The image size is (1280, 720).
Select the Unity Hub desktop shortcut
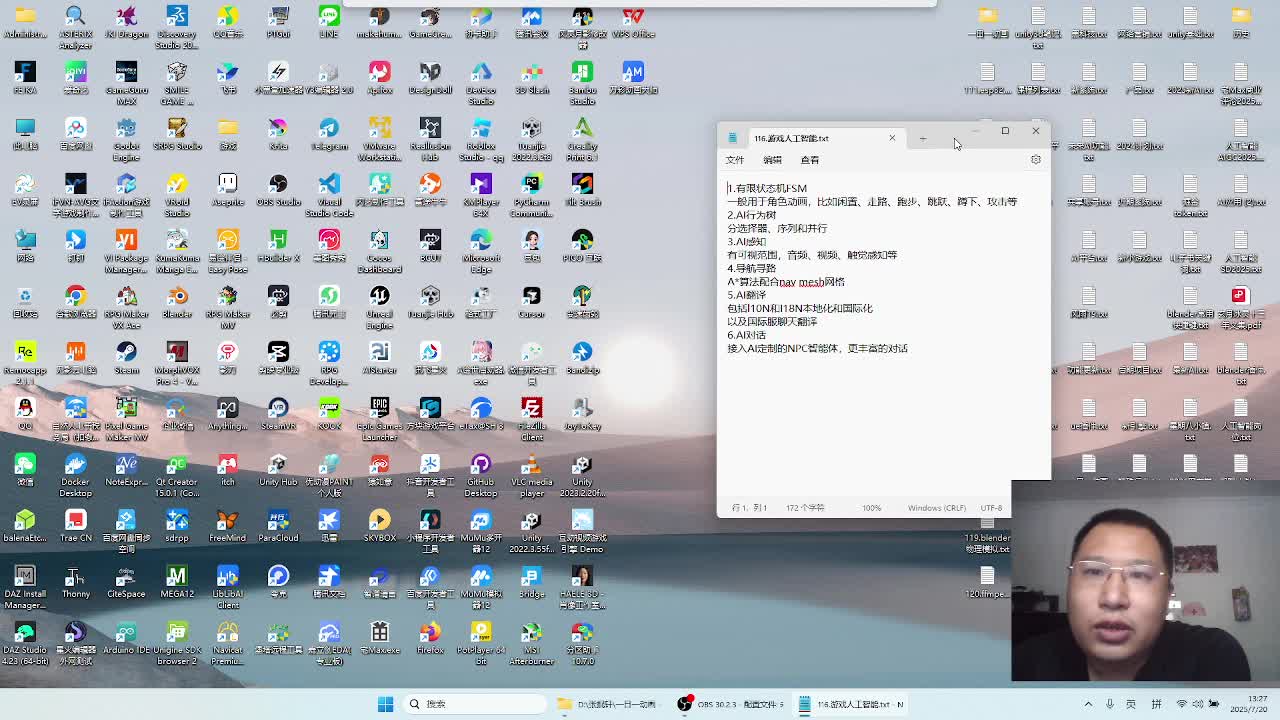pyautogui.click(x=278, y=466)
